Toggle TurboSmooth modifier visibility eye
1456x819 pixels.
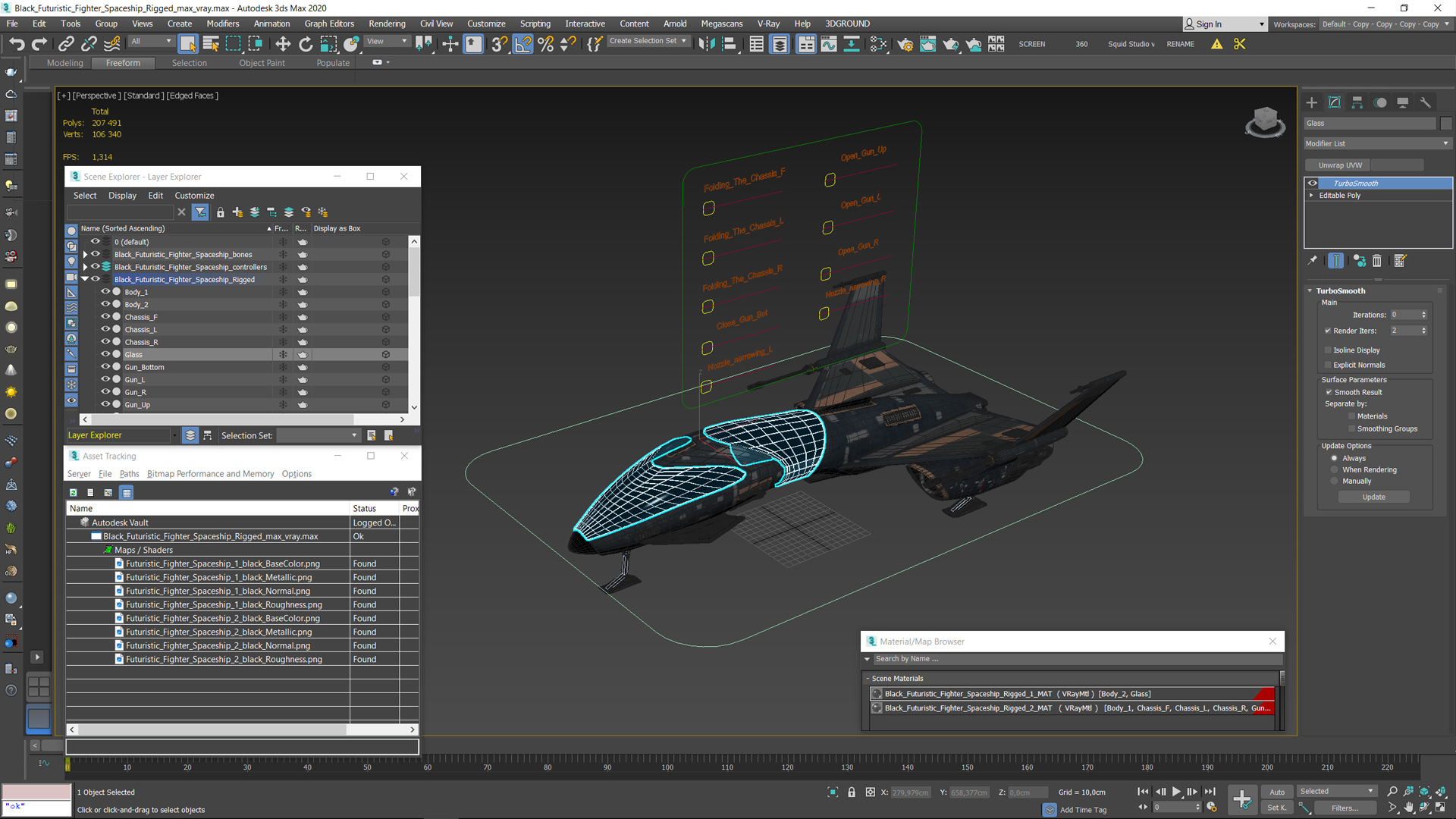[x=1312, y=183]
